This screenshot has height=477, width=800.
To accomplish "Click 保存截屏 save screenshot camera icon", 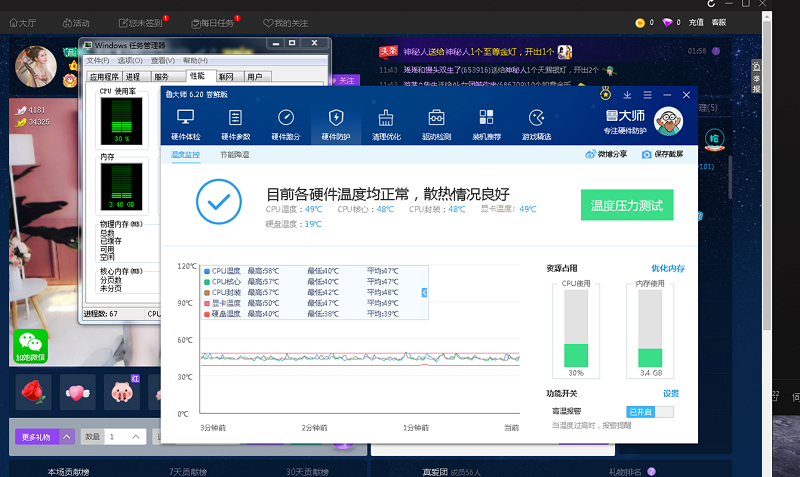I will coord(662,154).
